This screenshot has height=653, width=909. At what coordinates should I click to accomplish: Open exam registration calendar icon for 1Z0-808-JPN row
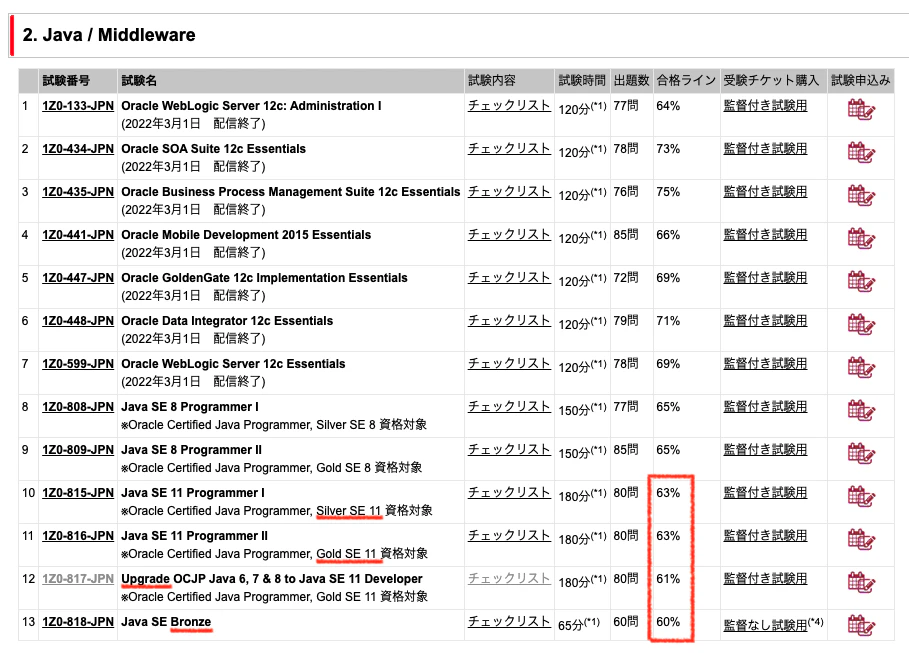click(x=861, y=410)
